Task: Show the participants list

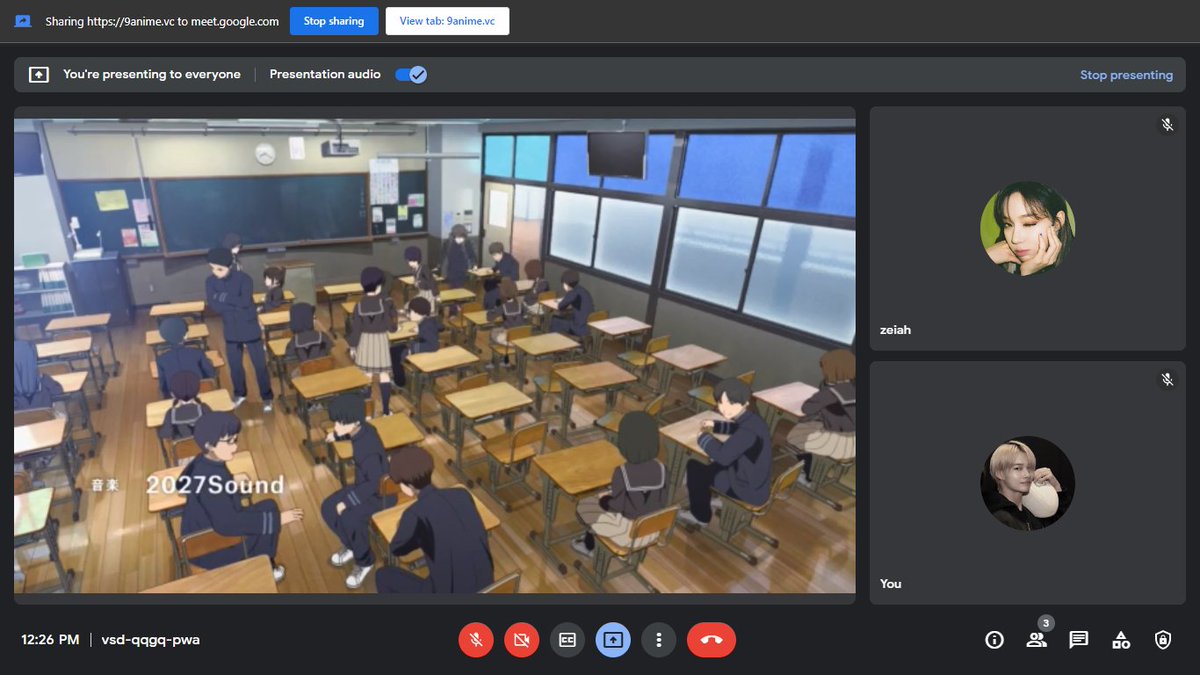Action: tap(1036, 640)
